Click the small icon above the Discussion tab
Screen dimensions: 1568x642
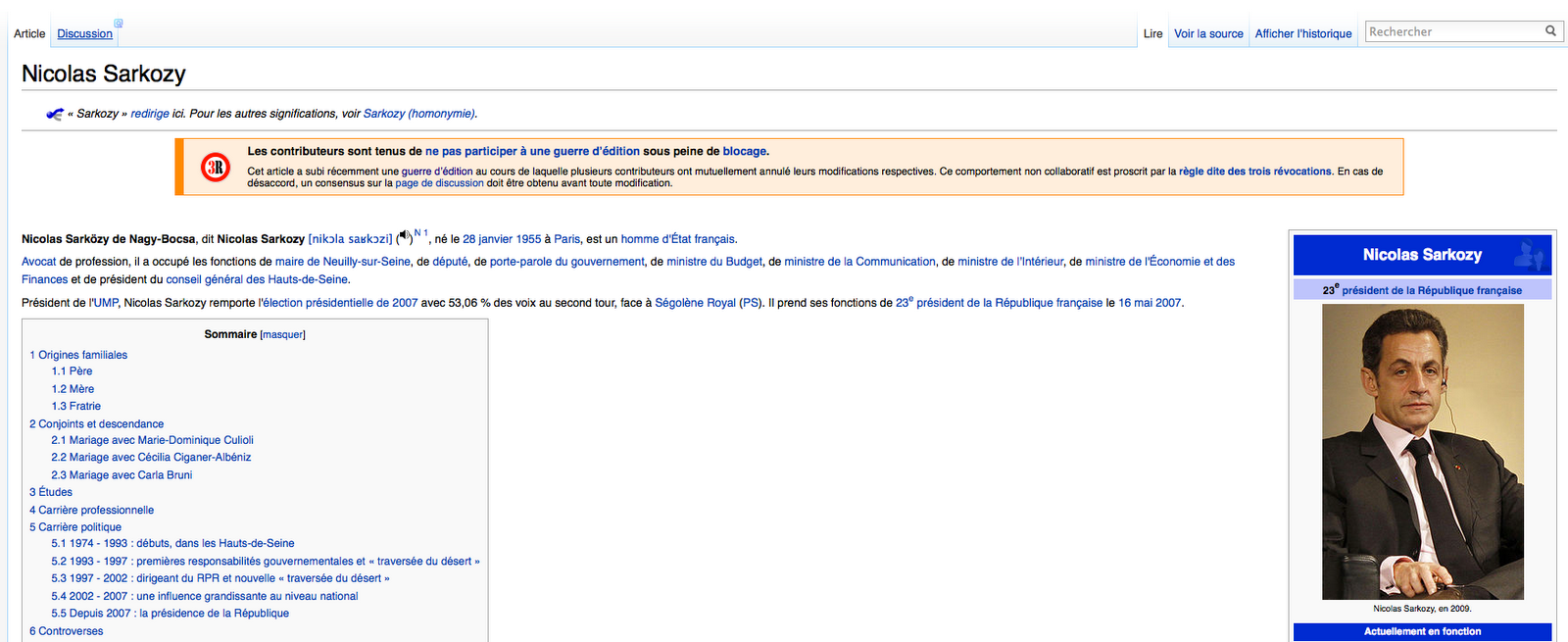click(x=119, y=23)
